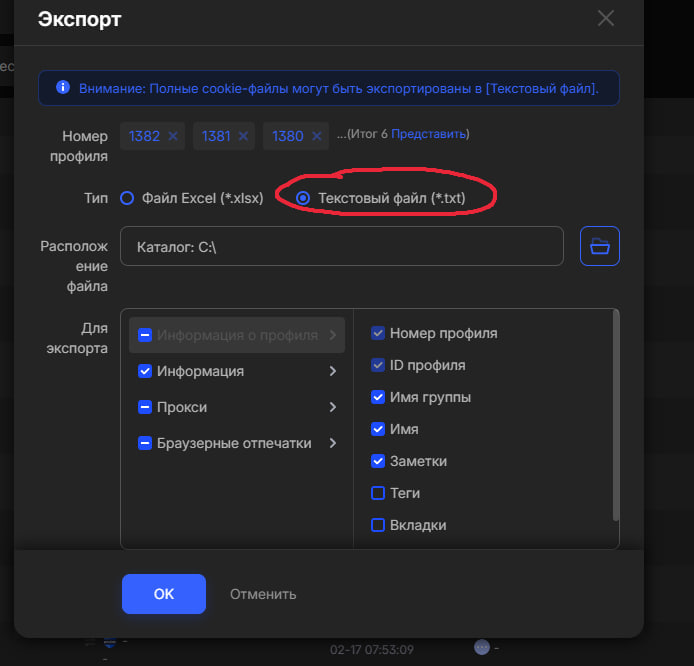Click the blue info icon in warning banner

tap(63, 88)
